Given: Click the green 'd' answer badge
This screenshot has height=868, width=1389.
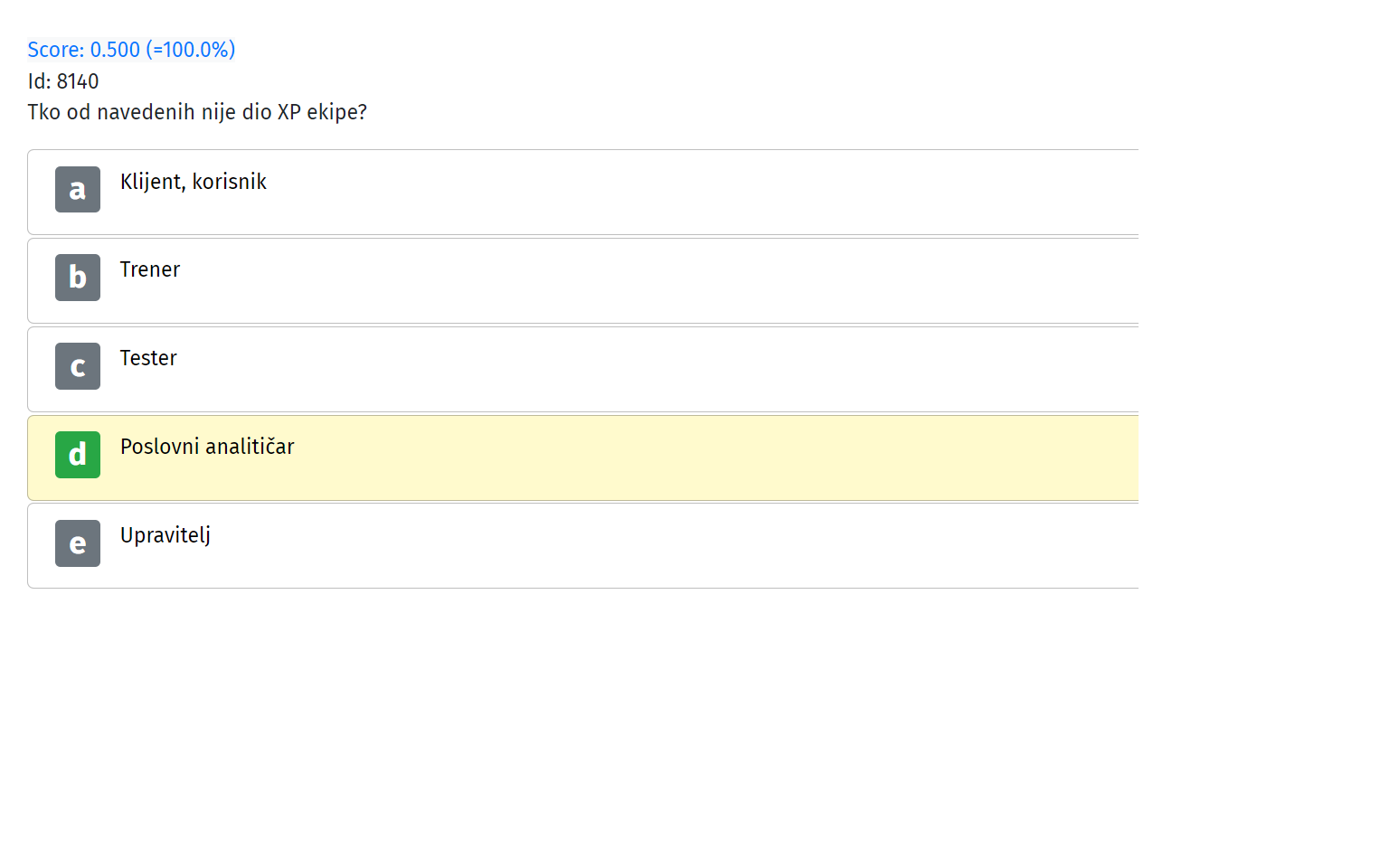Looking at the screenshot, I should pos(78,455).
